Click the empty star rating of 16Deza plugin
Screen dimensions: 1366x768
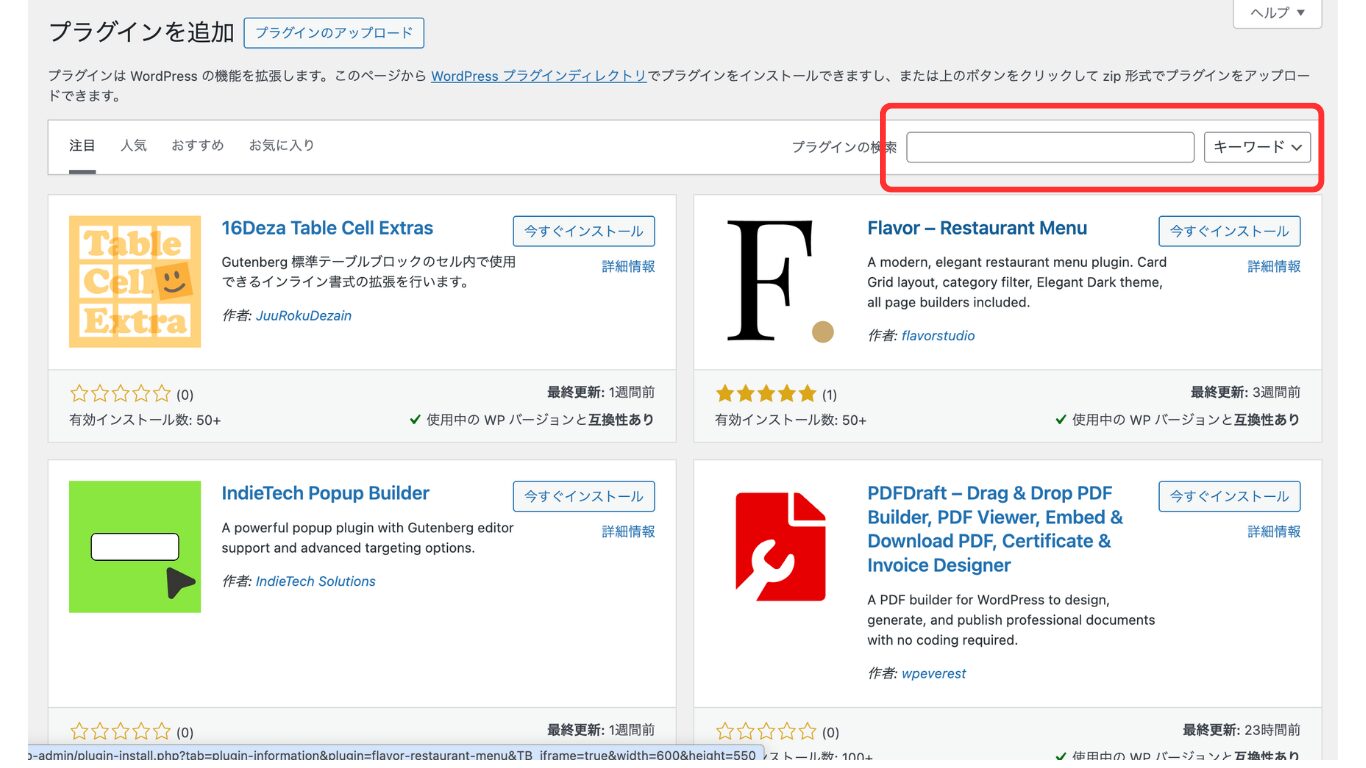tap(120, 394)
